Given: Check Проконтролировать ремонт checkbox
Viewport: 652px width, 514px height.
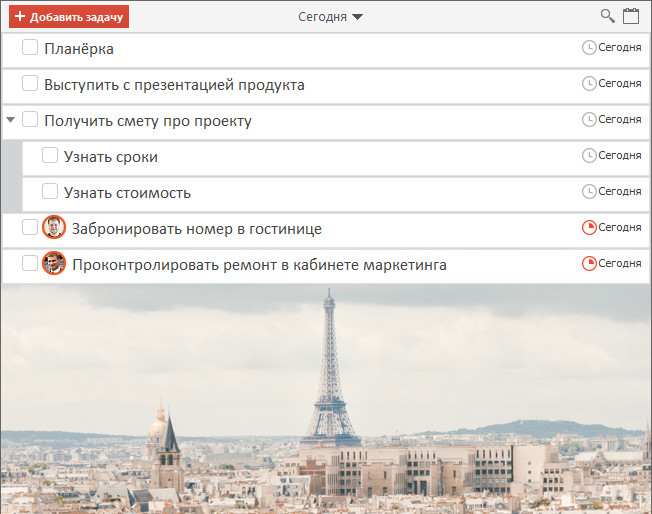Looking at the screenshot, I should pos(30,263).
